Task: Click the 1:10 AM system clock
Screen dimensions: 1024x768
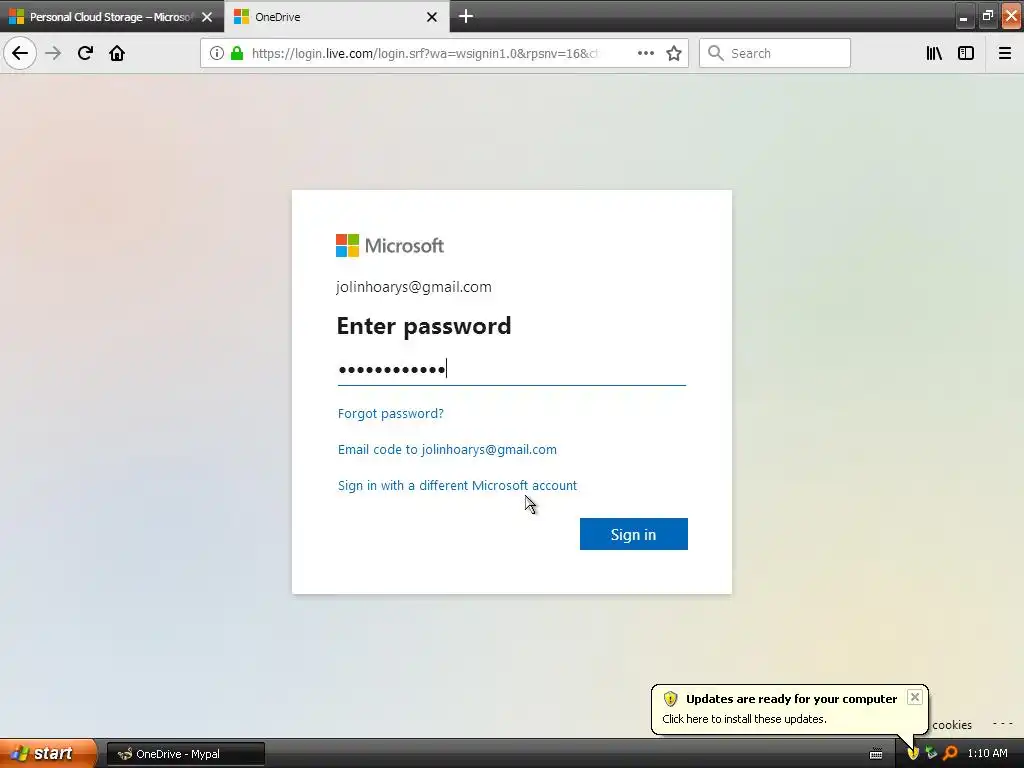Action: coord(987,754)
